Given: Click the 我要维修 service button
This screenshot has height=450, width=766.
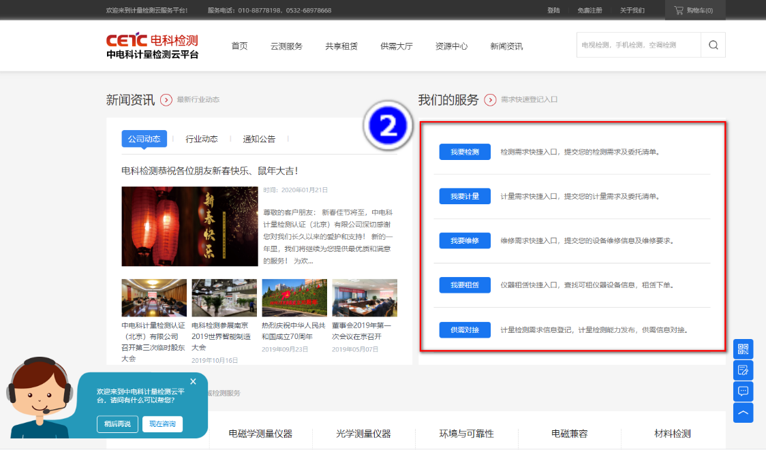Looking at the screenshot, I should (464, 241).
